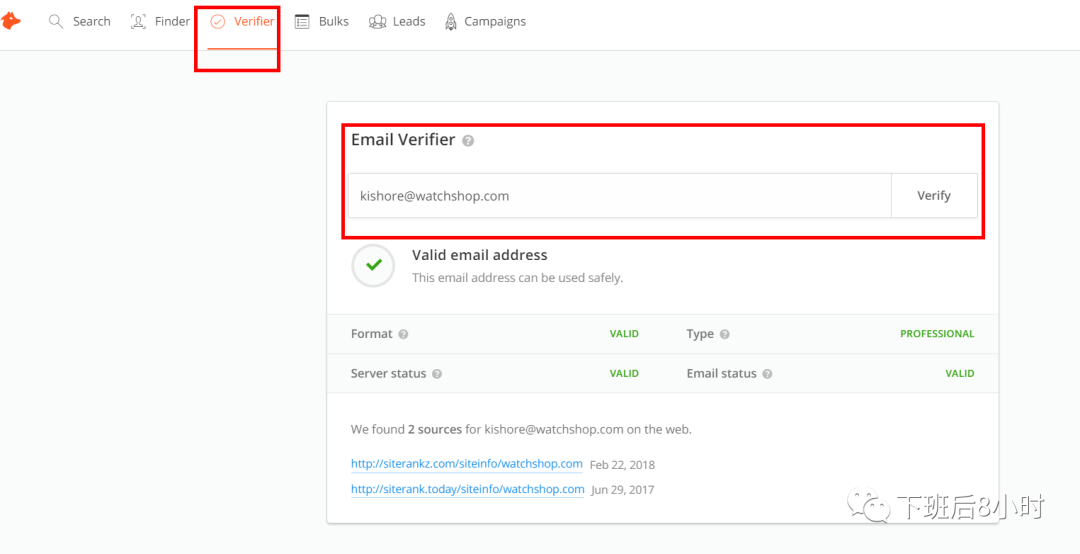Click the Campaigns rocket icon

click(x=451, y=21)
